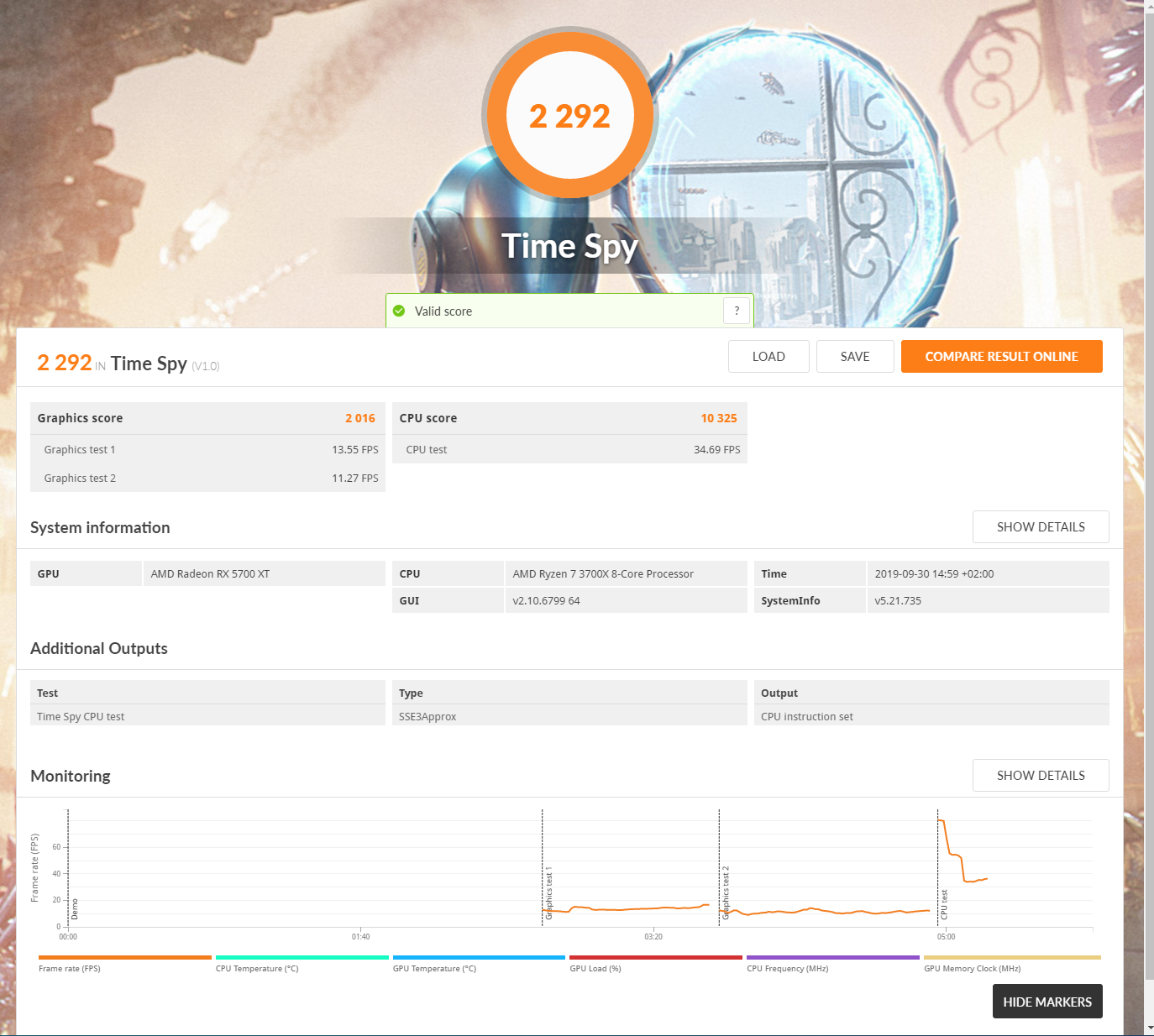Click the large 2 292 score circle
The height and width of the screenshot is (1036, 1154).
point(570,115)
